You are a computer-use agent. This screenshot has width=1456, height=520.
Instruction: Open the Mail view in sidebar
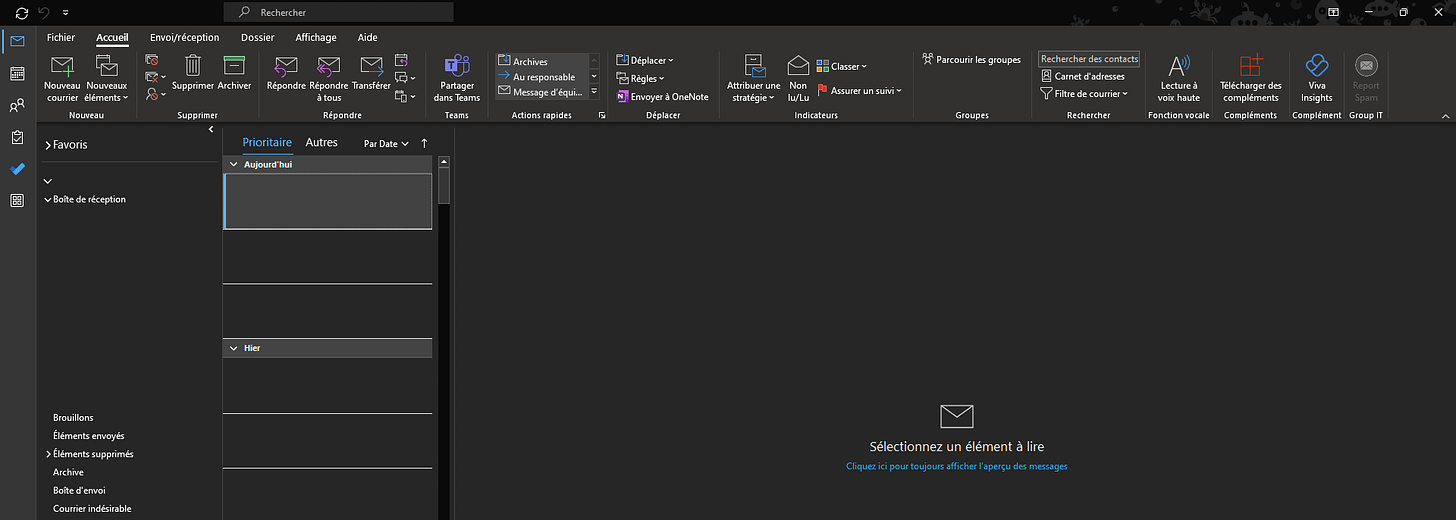(17, 41)
